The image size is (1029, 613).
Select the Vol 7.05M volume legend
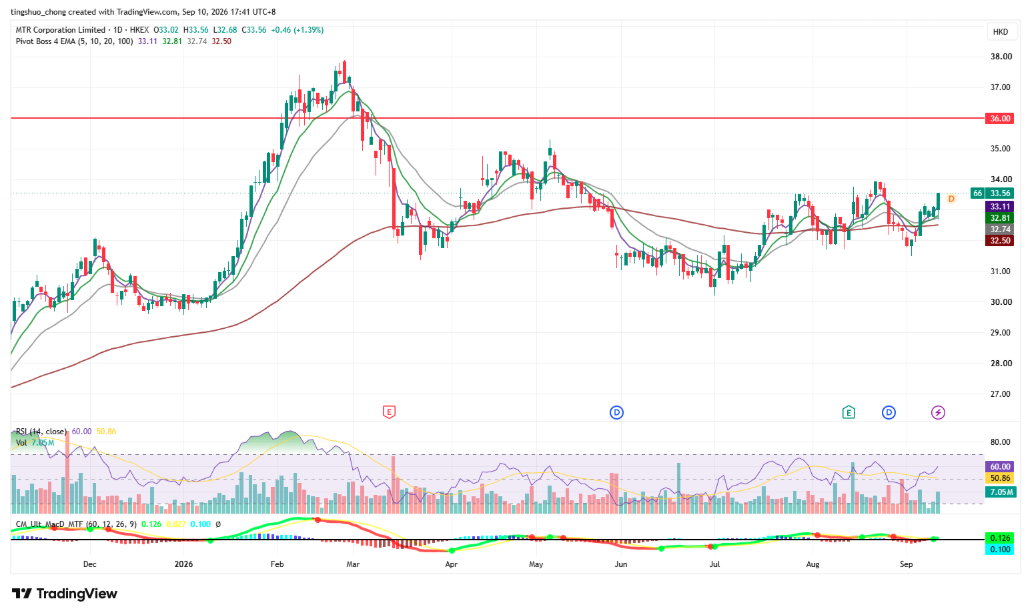click(x=35, y=442)
